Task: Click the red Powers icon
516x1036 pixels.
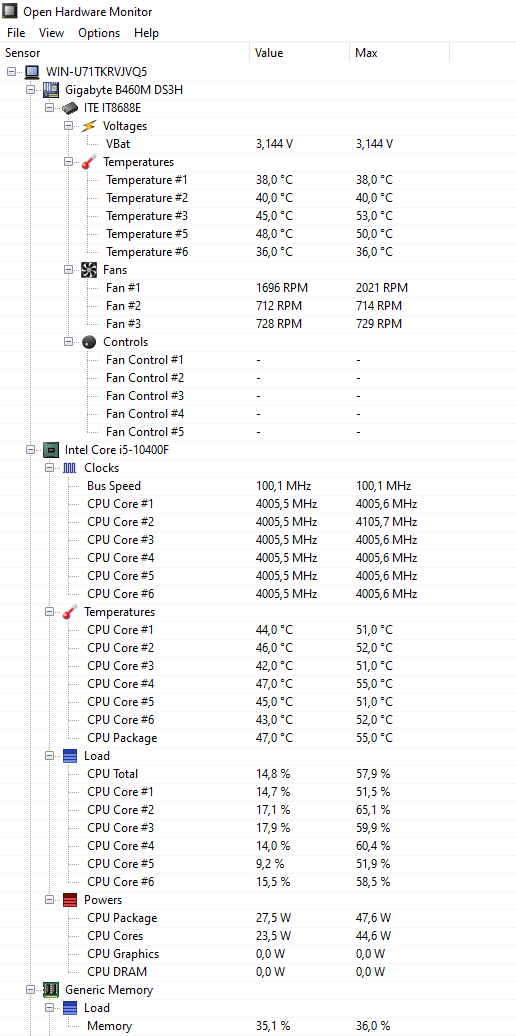Action: pos(70,900)
